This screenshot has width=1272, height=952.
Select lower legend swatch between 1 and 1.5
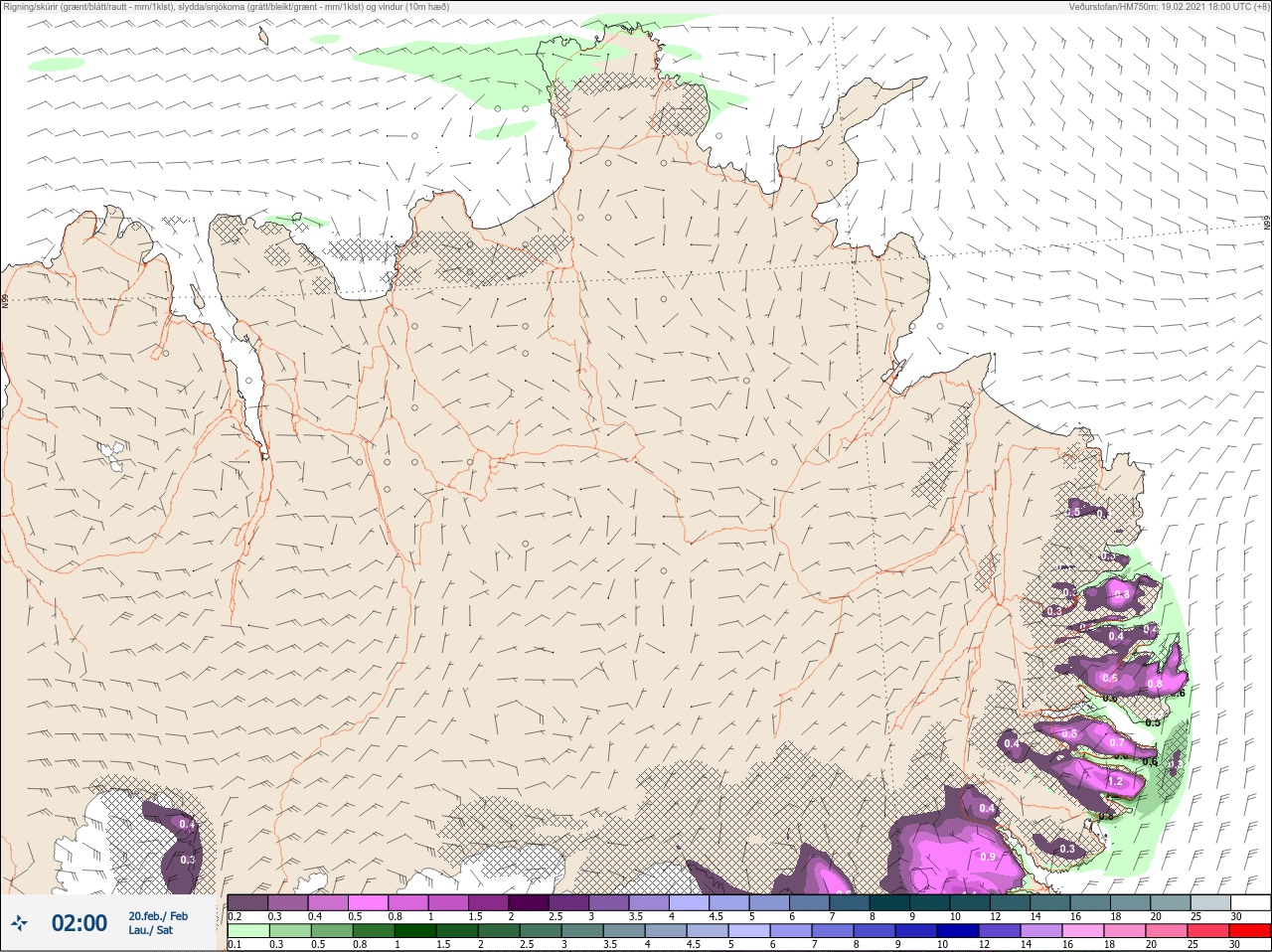pyautogui.click(x=415, y=931)
